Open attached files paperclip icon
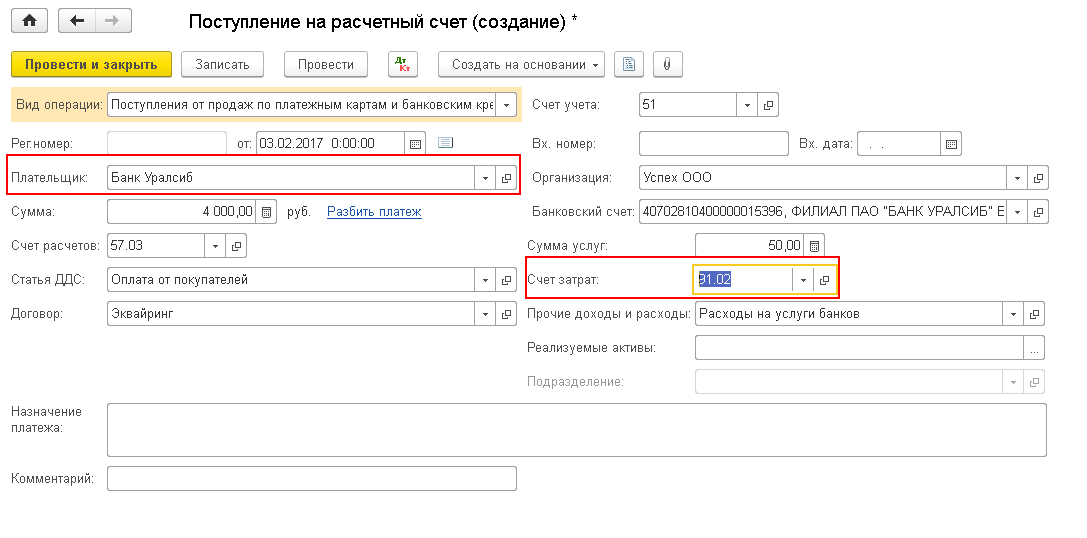 click(667, 65)
